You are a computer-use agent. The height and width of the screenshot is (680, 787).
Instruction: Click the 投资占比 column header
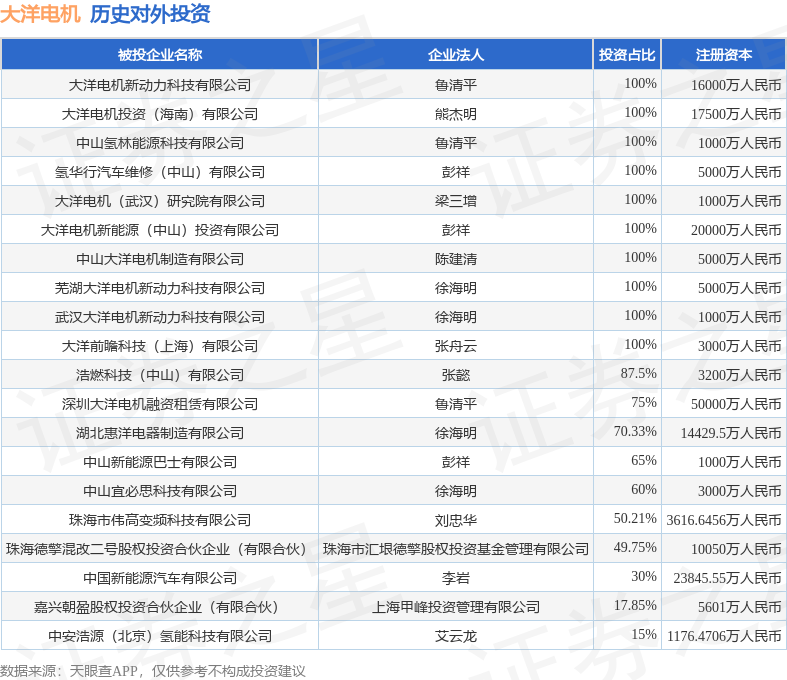click(x=627, y=55)
